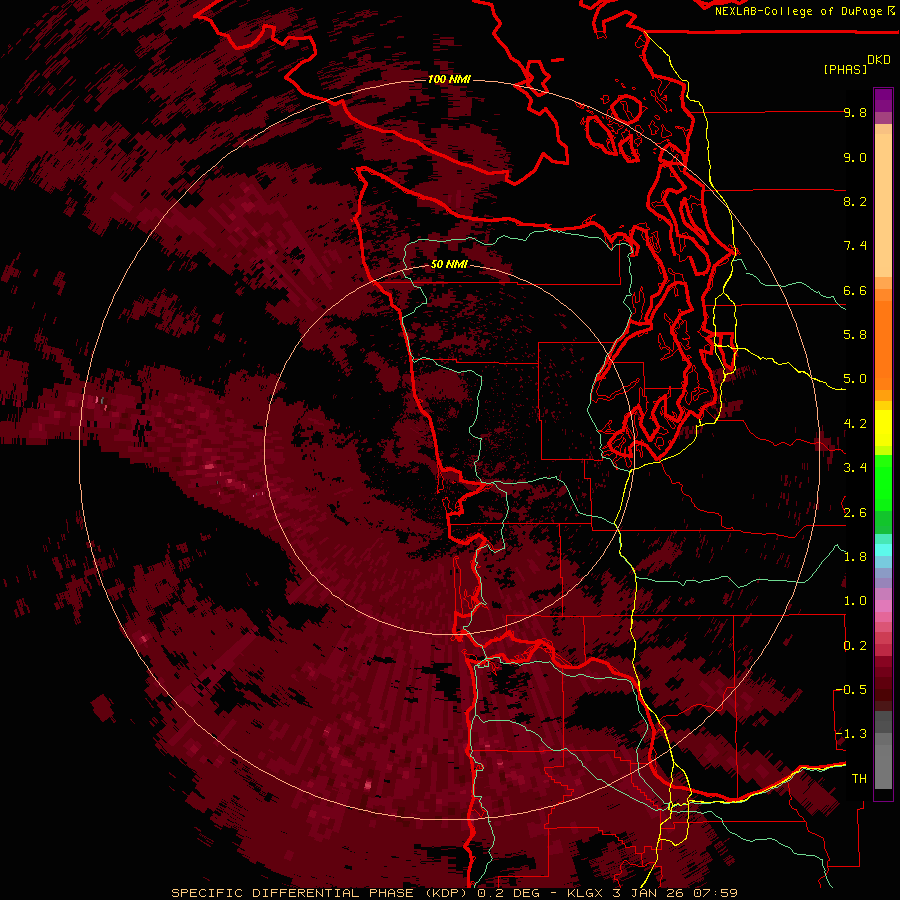Image resolution: width=900 pixels, height=900 pixels.
Task: Click the 6.6 legend value
Action: pos(855,290)
